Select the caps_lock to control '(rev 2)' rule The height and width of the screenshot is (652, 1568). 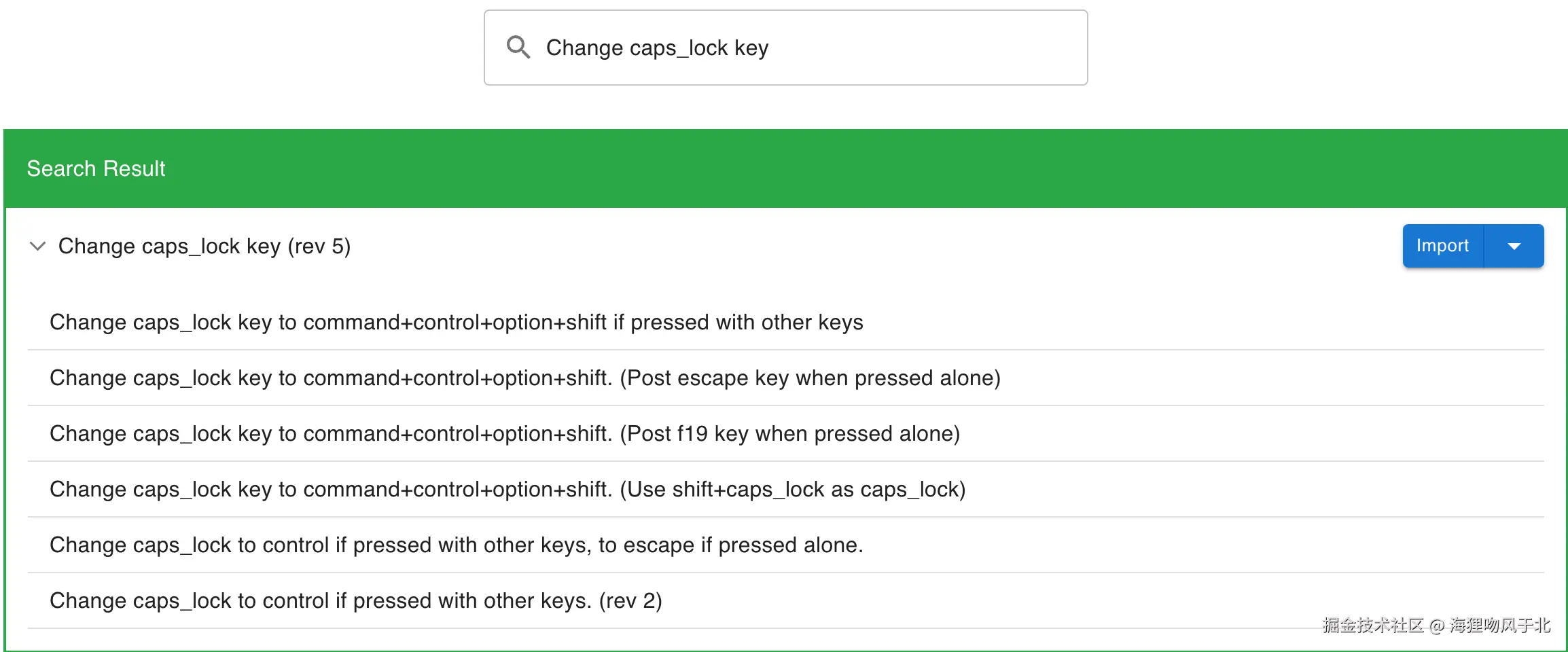[x=355, y=600]
